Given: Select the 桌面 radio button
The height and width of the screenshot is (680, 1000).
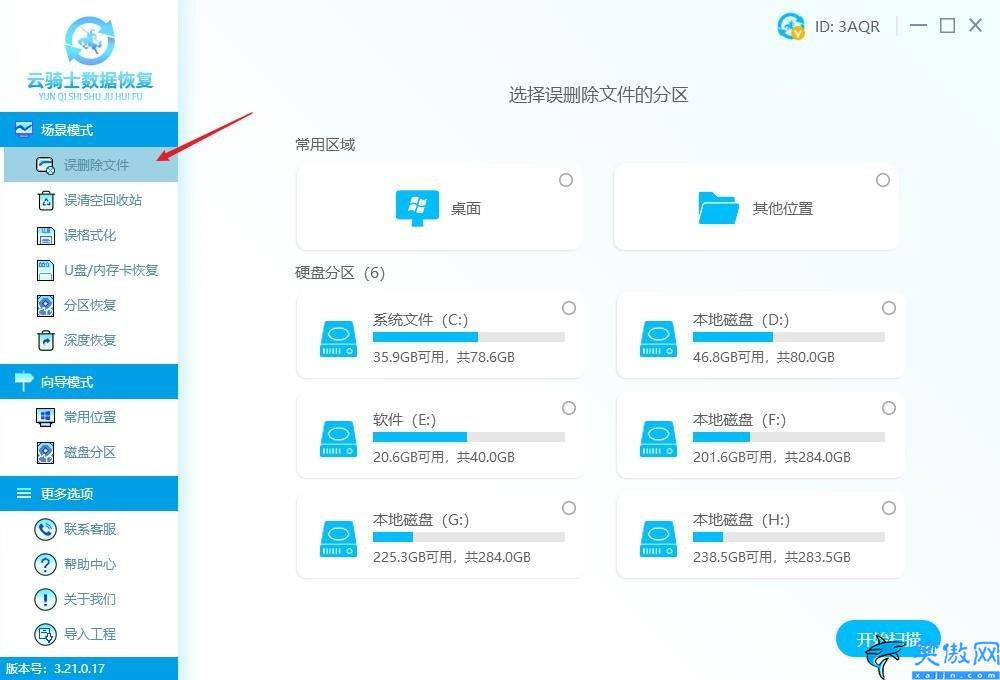Looking at the screenshot, I should pyautogui.click(x=566, y=180).
